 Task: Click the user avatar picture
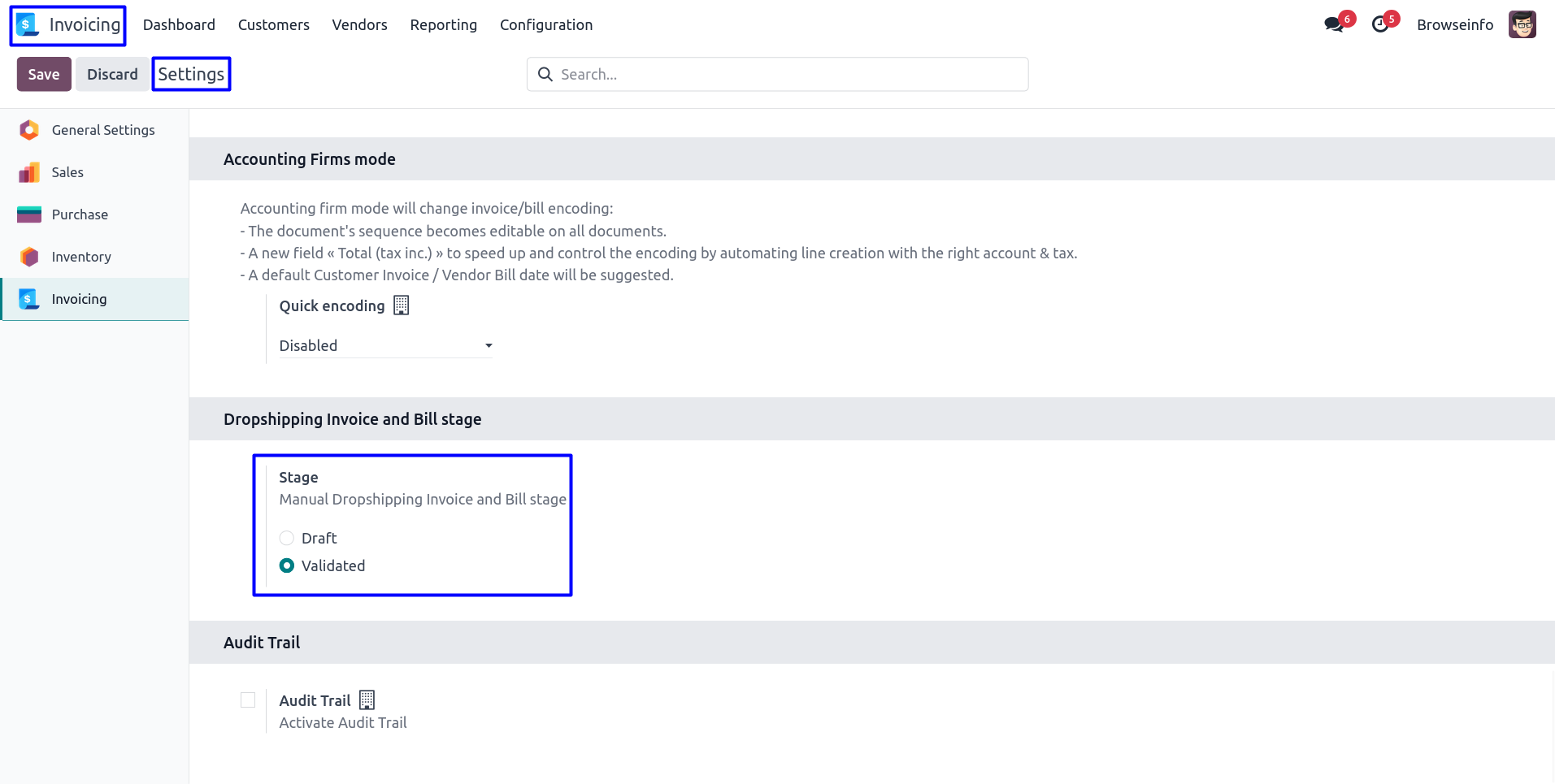pos(1522,25)
